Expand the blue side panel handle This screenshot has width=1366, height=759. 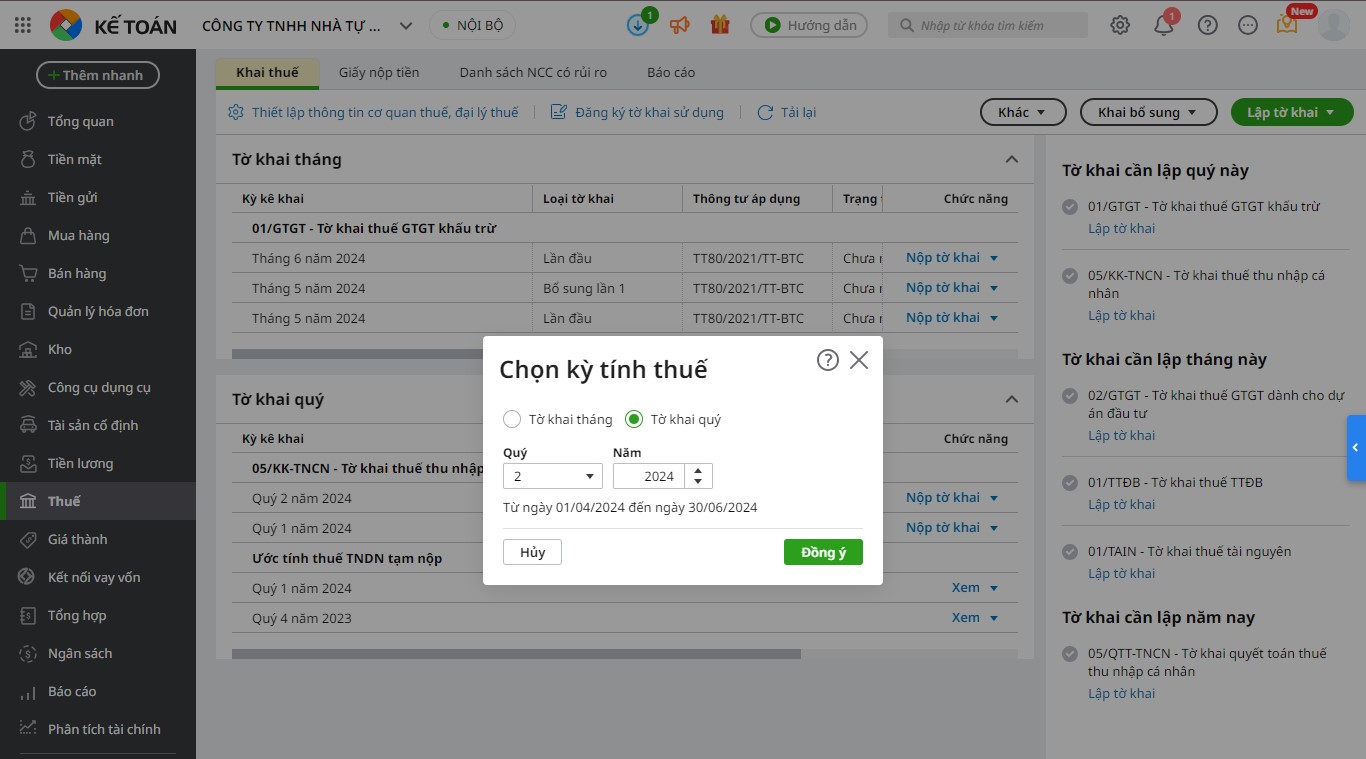[1356, 447]
